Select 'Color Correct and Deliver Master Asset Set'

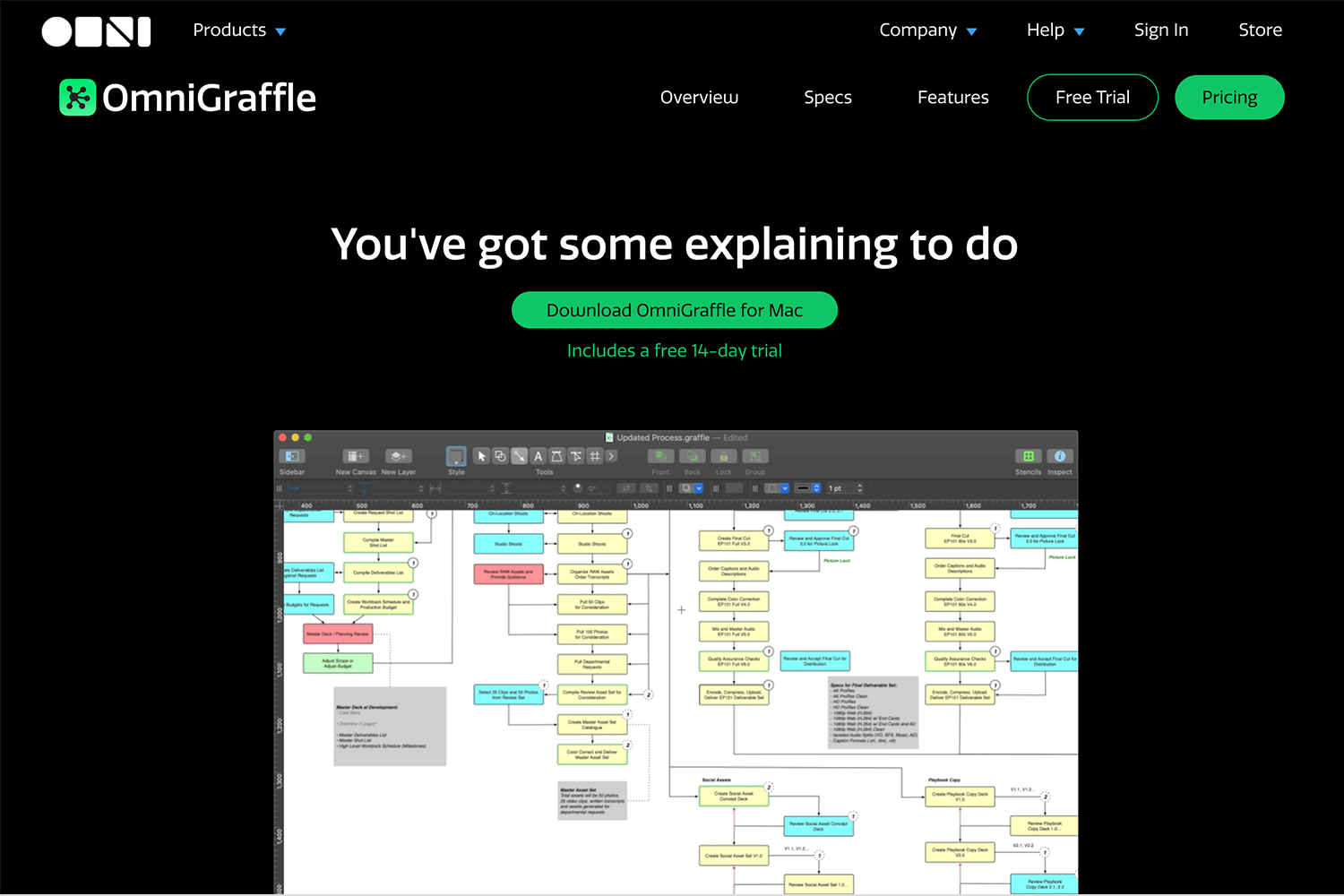coord(592,754)
